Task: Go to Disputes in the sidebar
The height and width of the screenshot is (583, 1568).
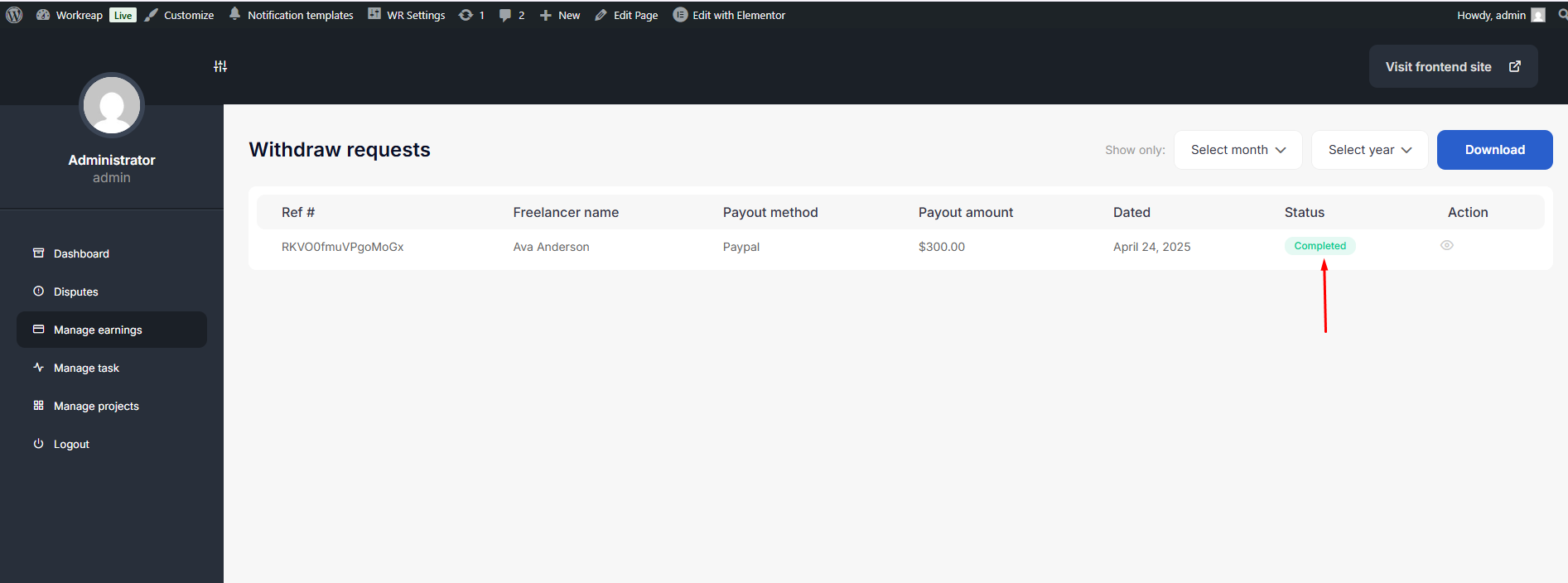Action: 75,291
